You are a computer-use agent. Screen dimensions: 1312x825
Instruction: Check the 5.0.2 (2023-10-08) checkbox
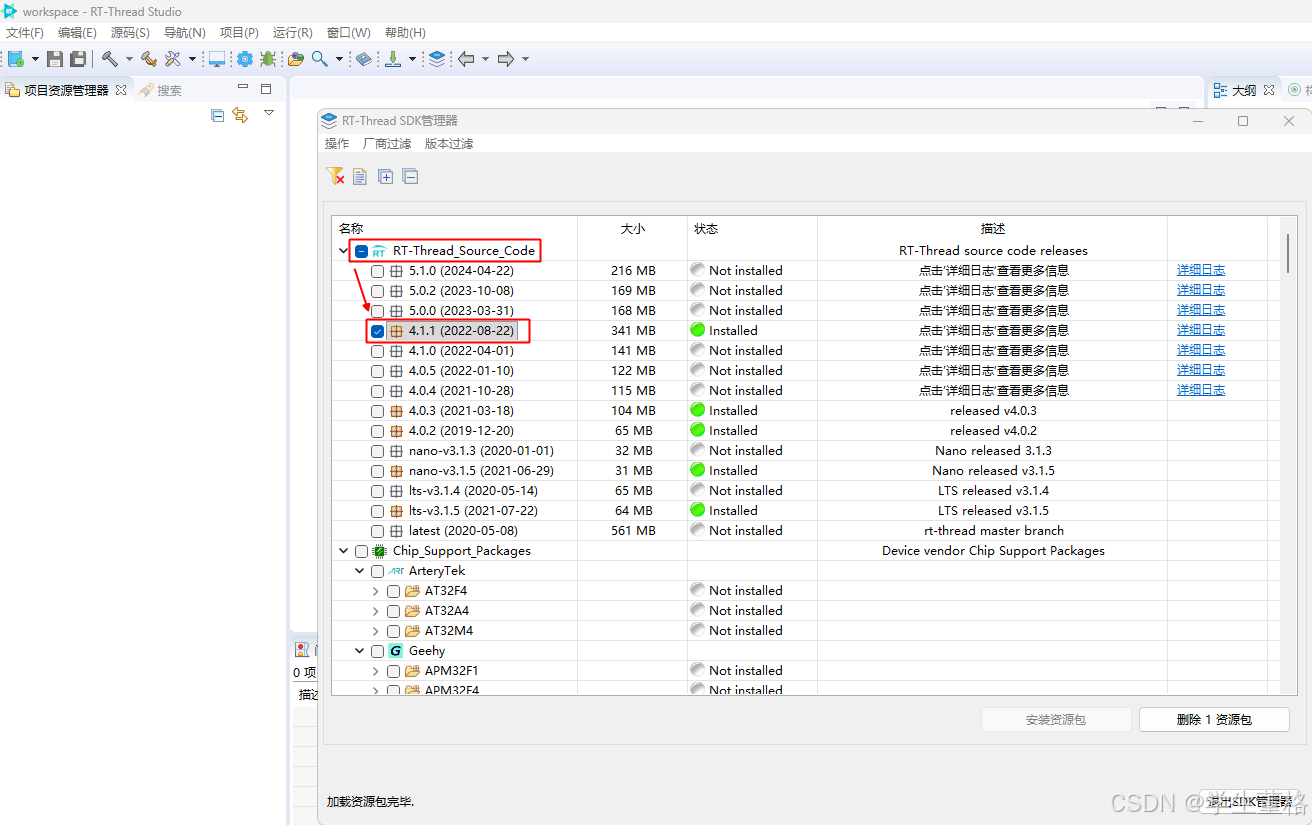[x=377, y=291]
